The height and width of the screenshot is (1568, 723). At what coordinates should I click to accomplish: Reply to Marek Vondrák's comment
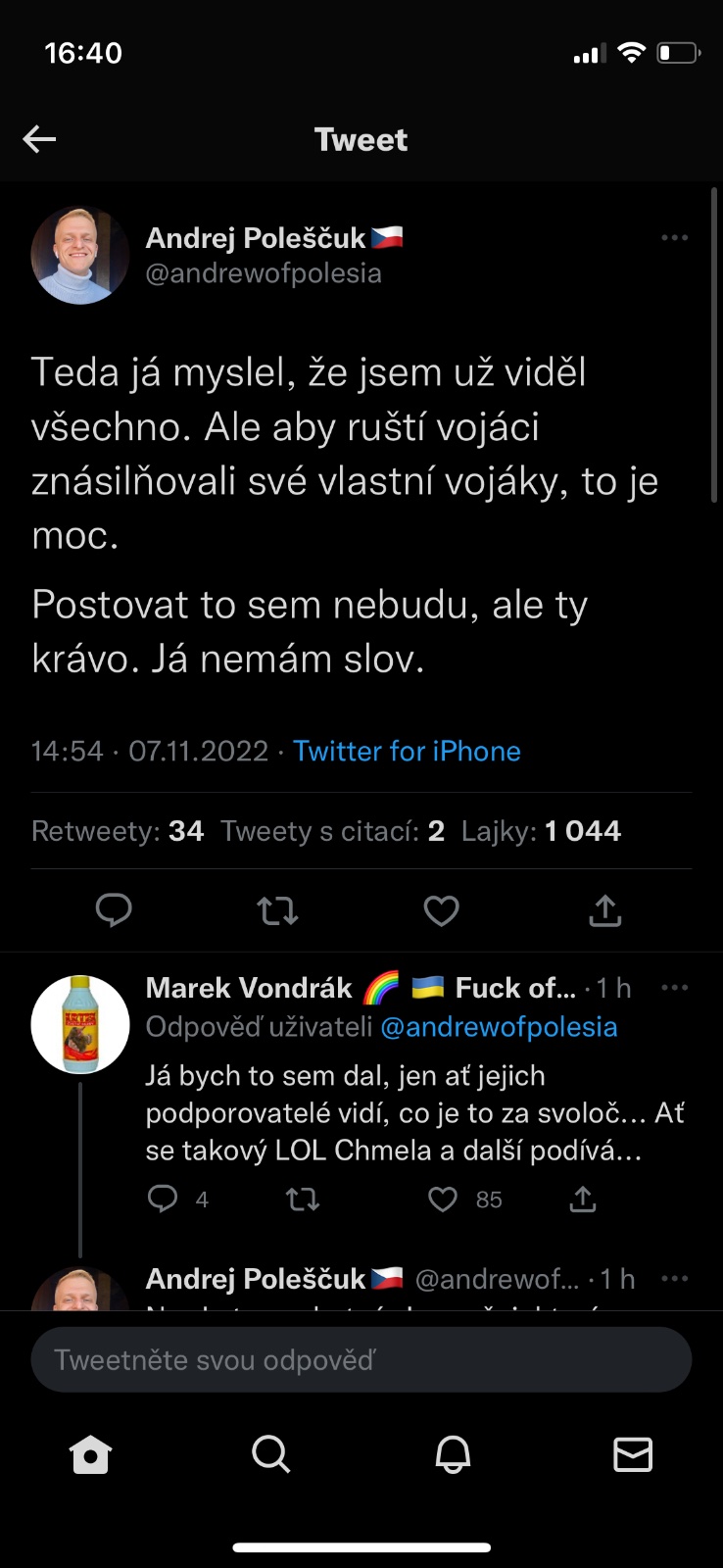pyautogui.click(x=163, y=1199)
